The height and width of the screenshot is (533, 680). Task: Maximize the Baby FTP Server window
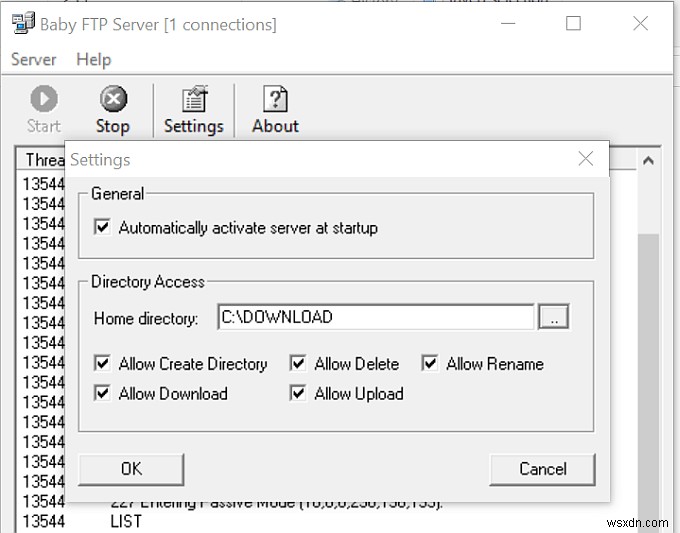[573, 24]
